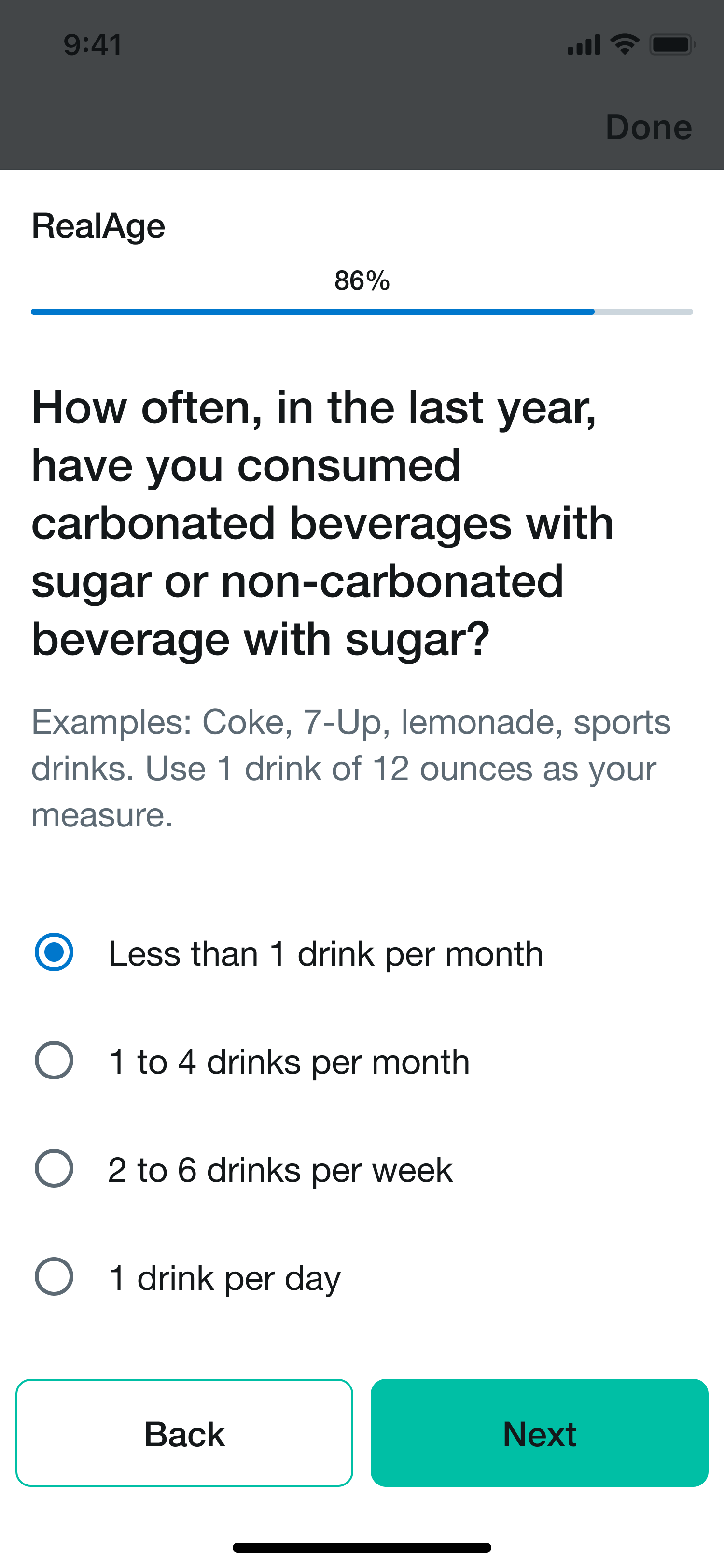Screen dimensions: 724x1568
Task: Go to the previous question with Back
Action: pos(184,1433)
